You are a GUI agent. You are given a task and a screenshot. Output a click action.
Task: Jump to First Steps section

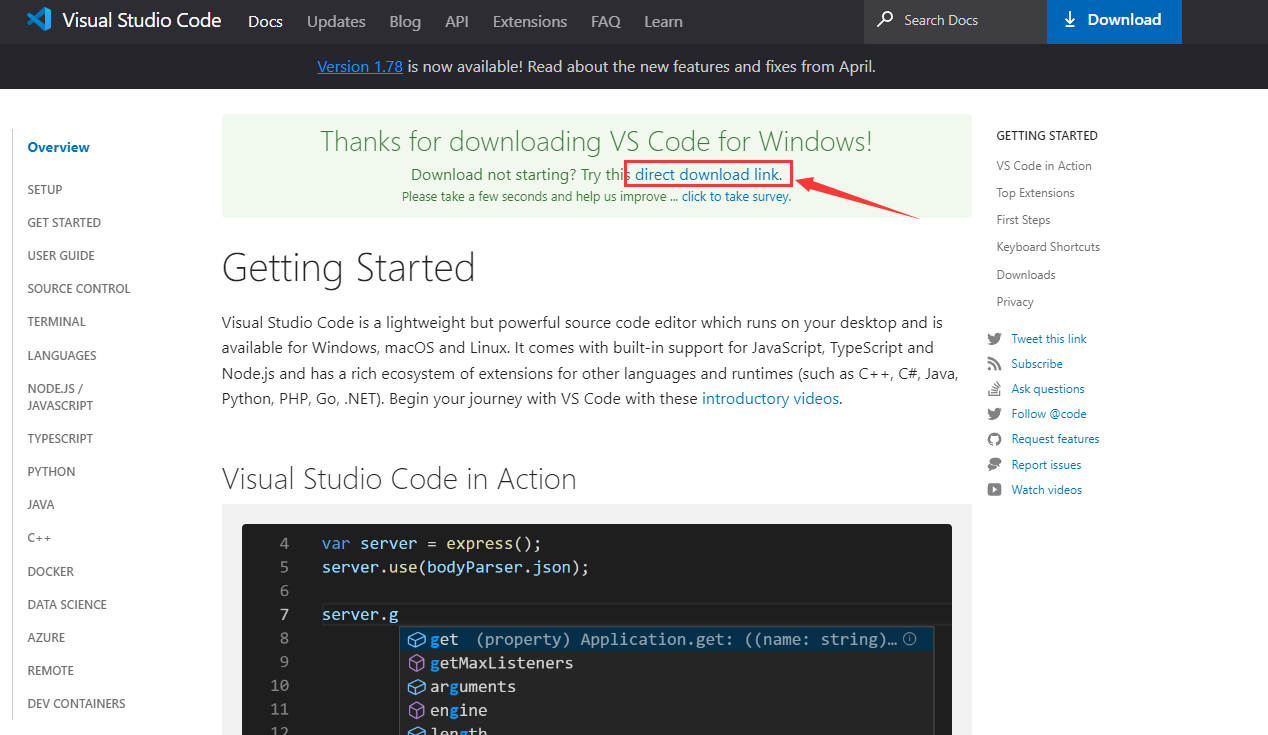1024,220
